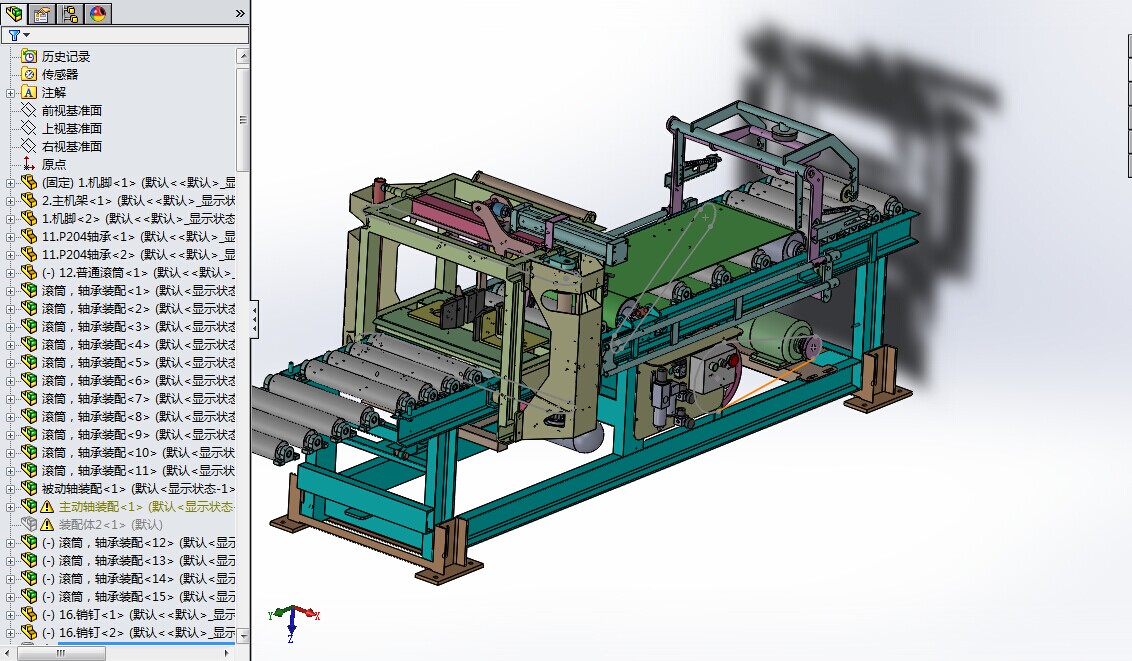Switch to the PropertyManager tab
The image size is (1132, 661).
[x=42, y=13]
